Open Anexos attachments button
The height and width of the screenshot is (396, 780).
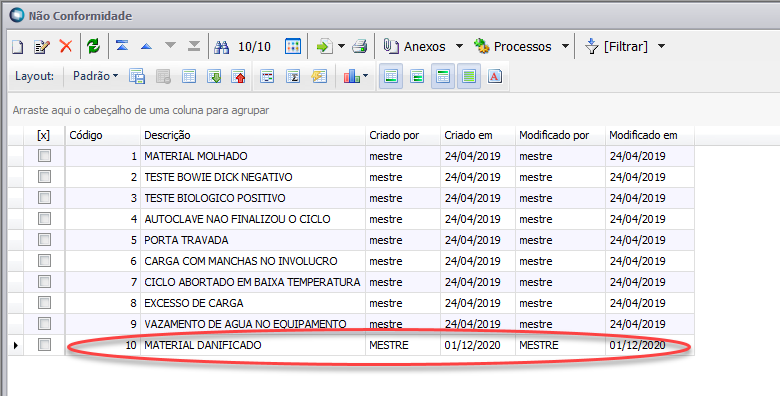[x=414, y=46]
